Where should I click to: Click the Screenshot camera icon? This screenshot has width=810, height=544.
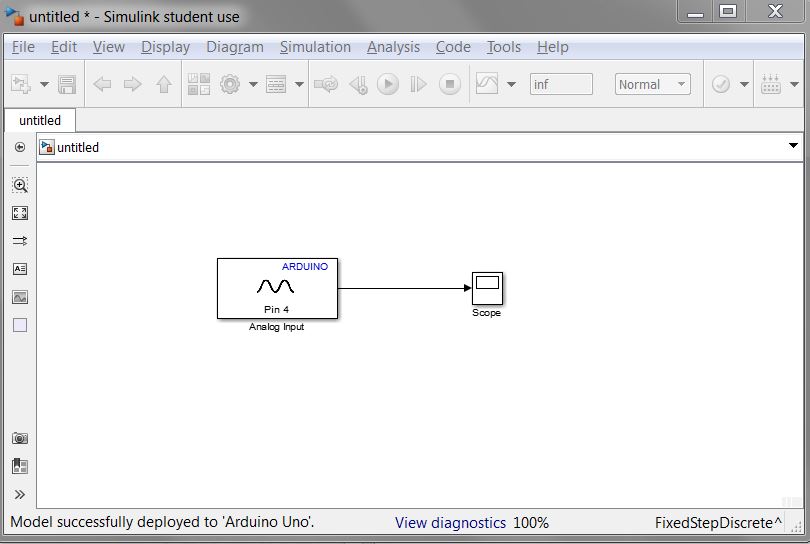[x=20, y=438]
